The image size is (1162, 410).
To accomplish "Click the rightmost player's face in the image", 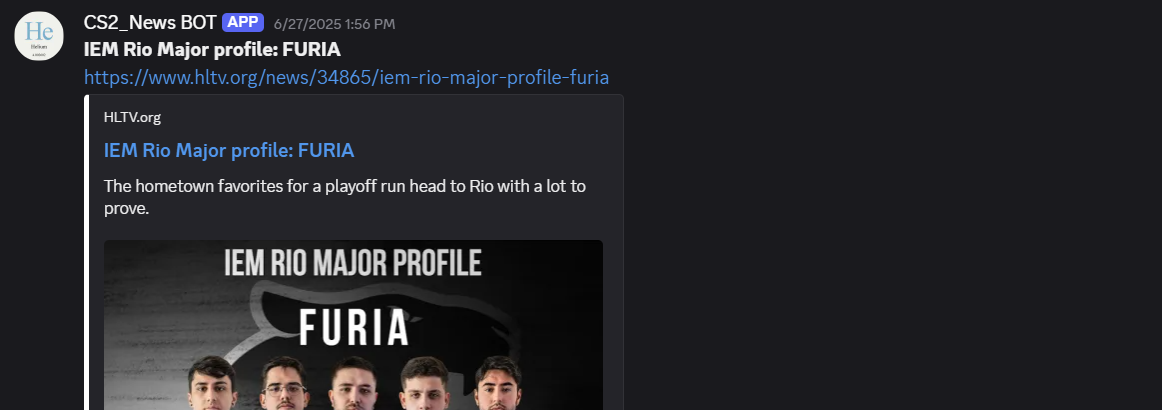I will click(496, 383).
